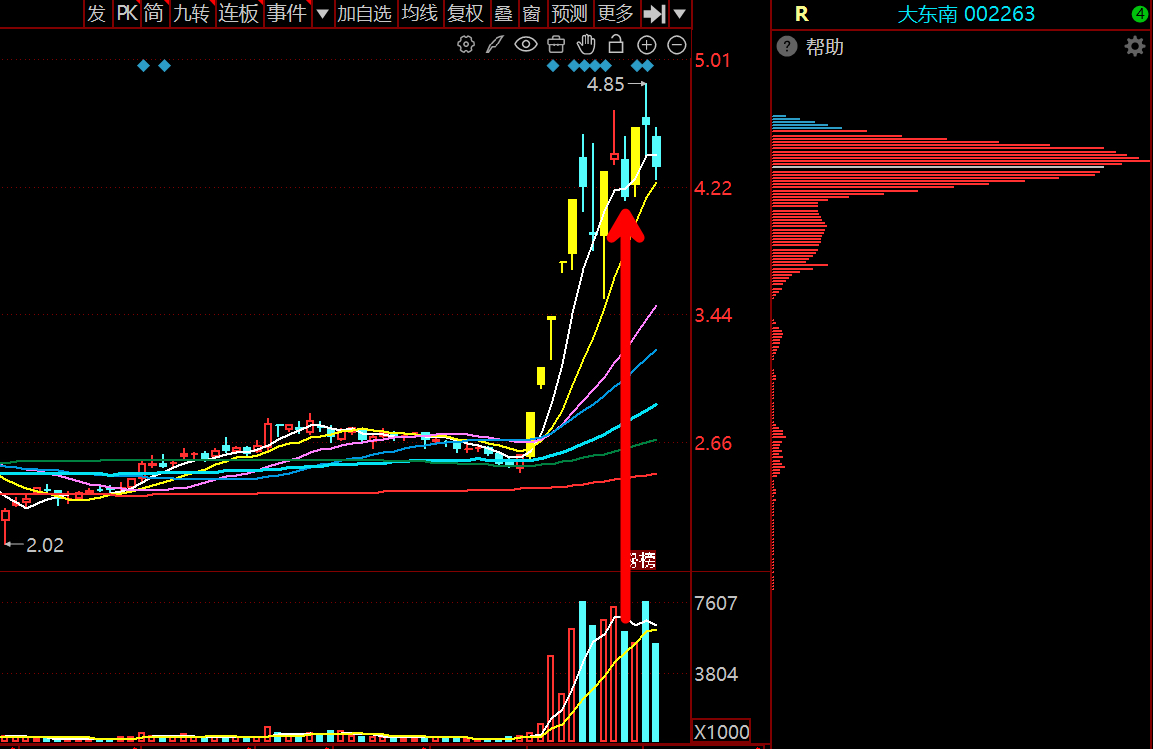The image size is (1153, 749).
Task: Click the 叠 overlay button
Action: point(503,13)
